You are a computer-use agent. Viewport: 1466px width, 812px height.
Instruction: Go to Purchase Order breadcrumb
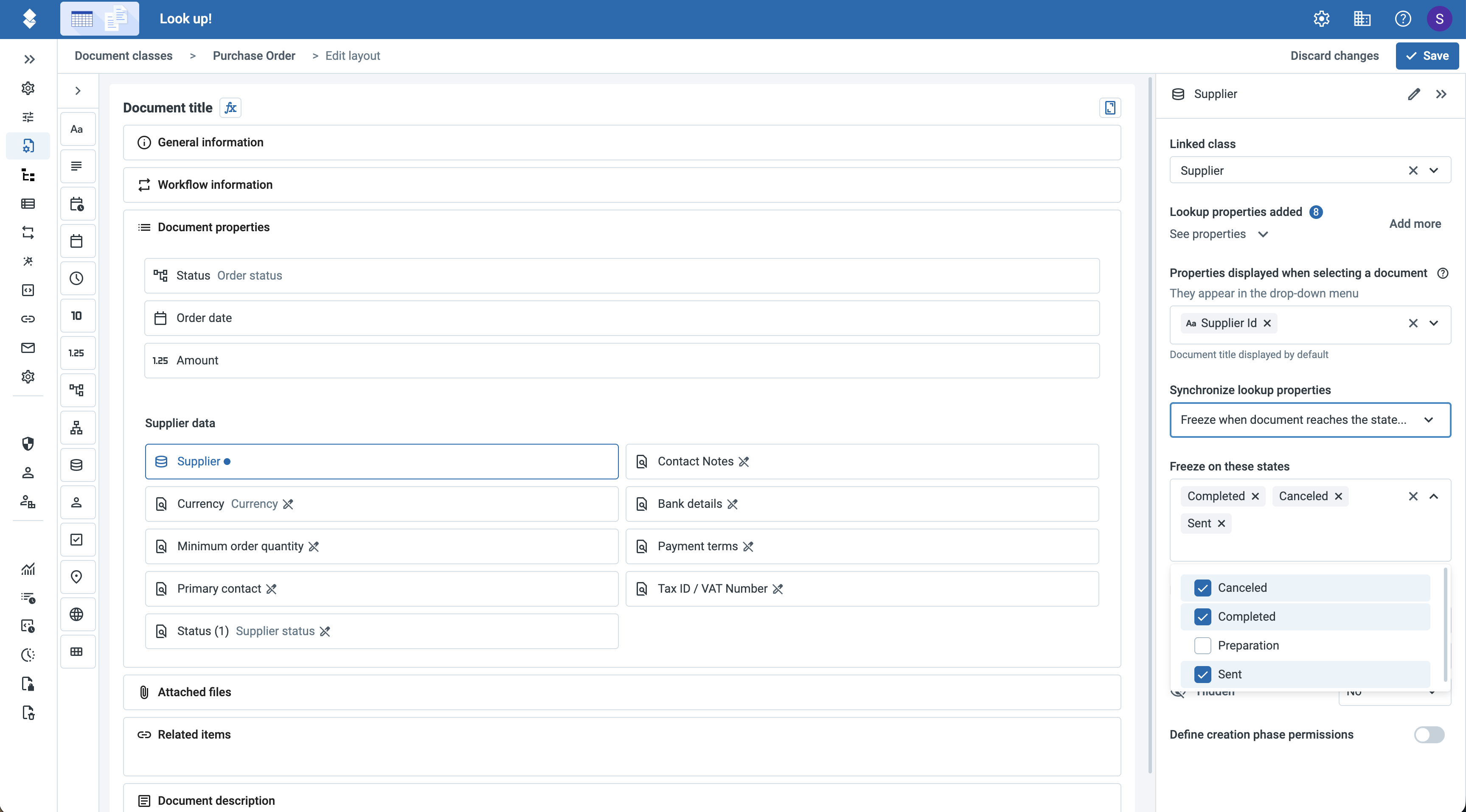pyautogui.click(x=254, y=56)
